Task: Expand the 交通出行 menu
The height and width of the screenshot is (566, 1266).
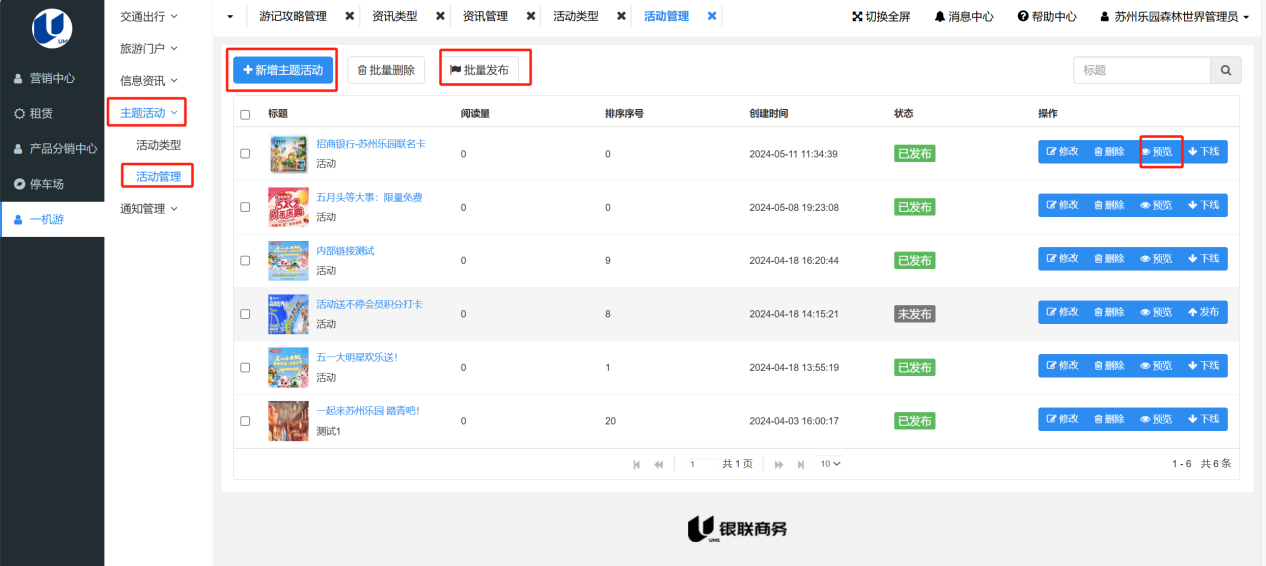Action: 149,16
